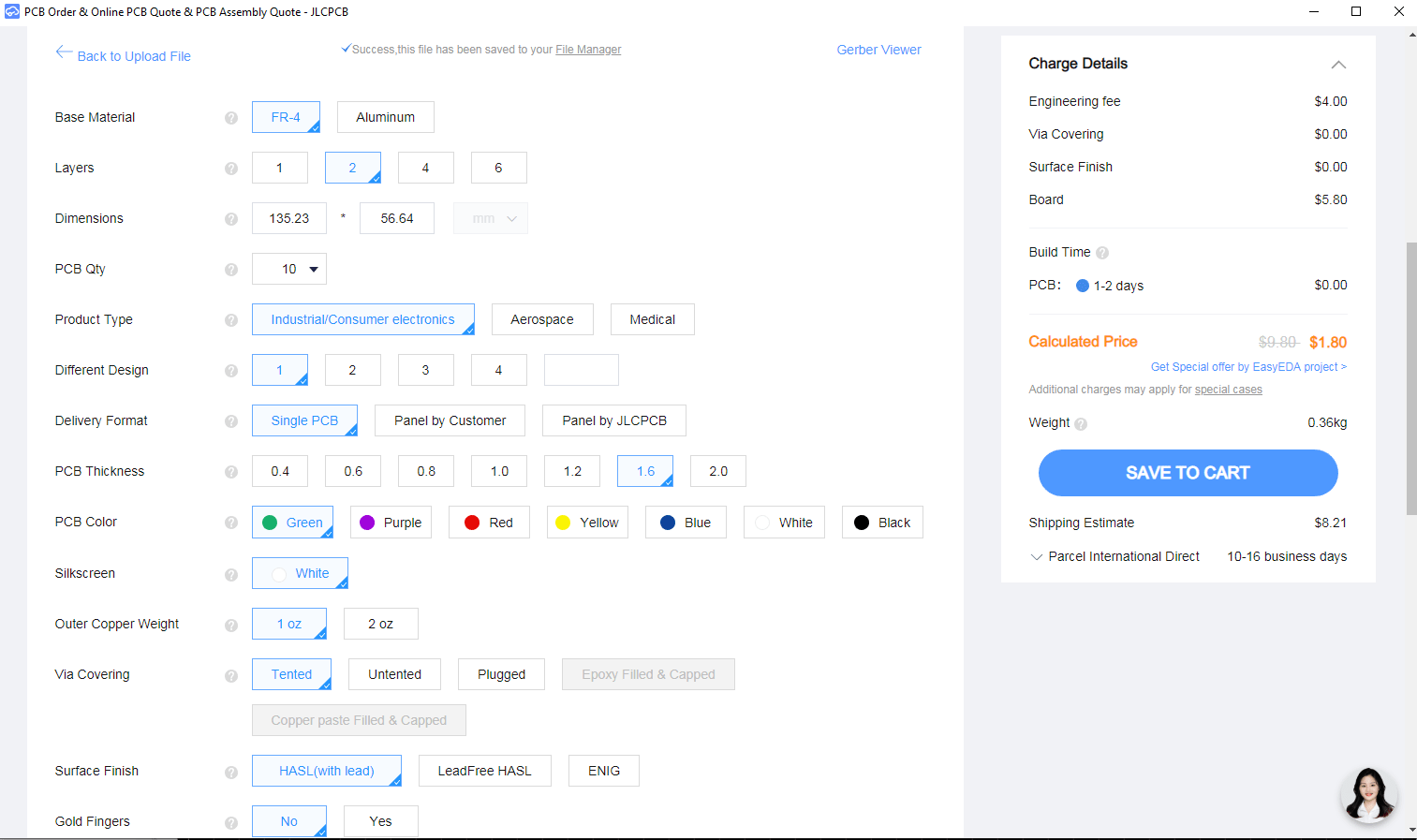Show help for PCB Color
Image resolution: width=1417 pixels, height=840 pixels.
pos(231,523)
